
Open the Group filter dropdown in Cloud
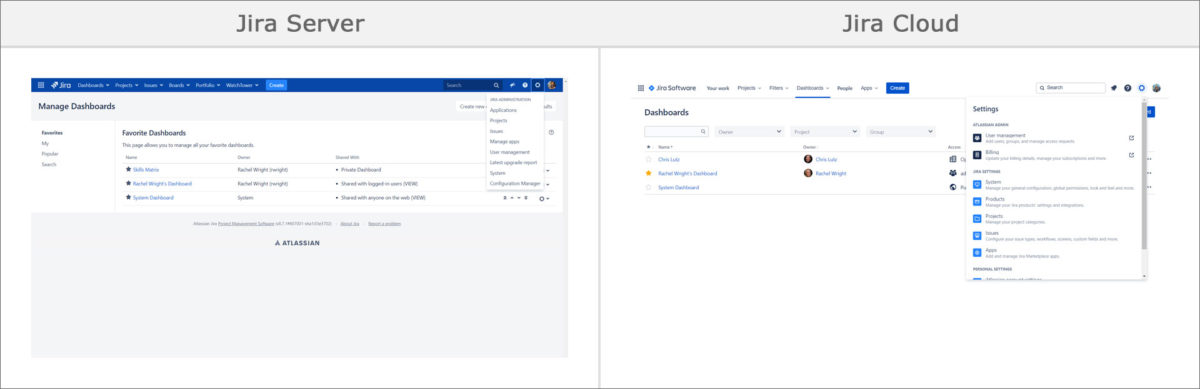click(x=900, y=131)
